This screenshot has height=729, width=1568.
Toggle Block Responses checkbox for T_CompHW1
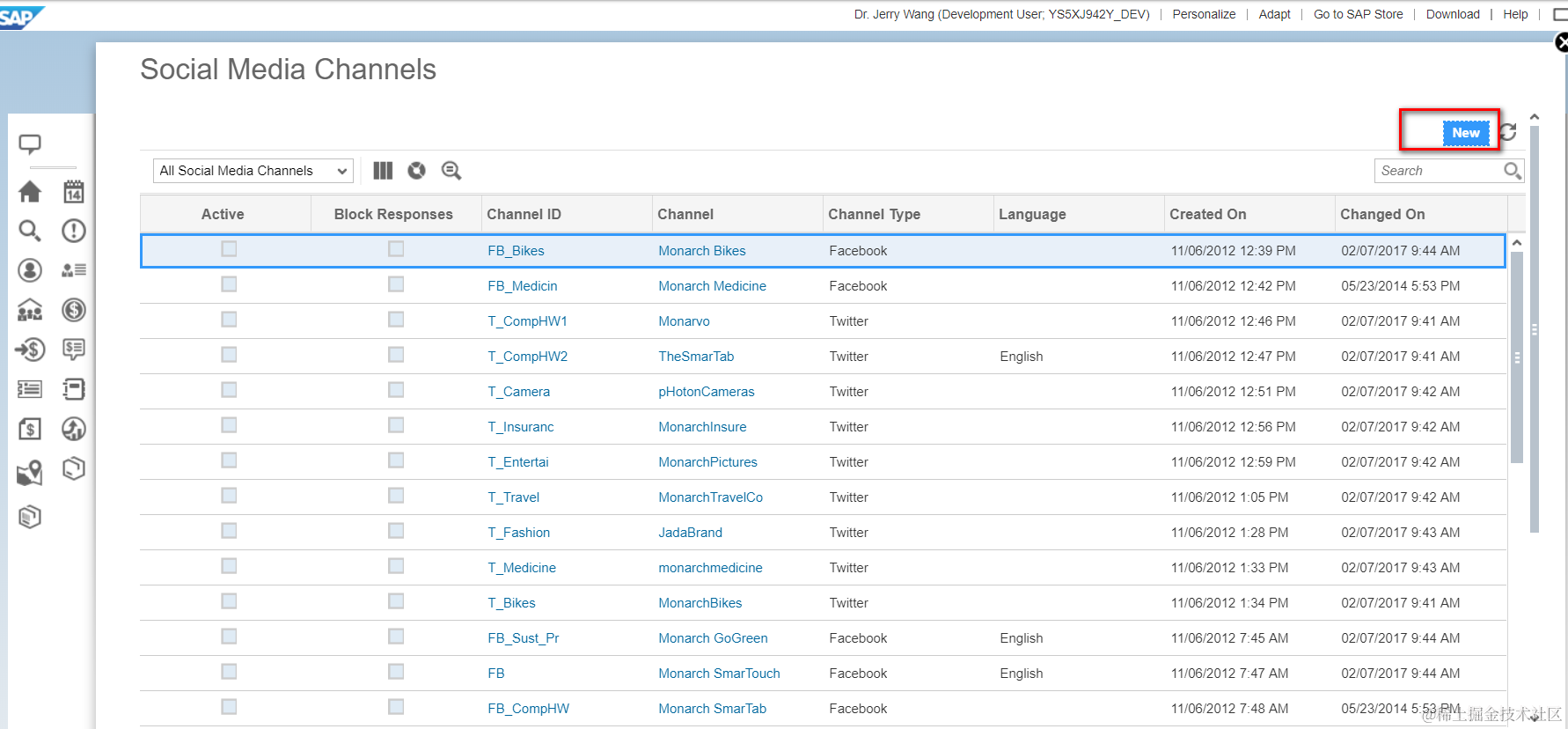point(396,320)
